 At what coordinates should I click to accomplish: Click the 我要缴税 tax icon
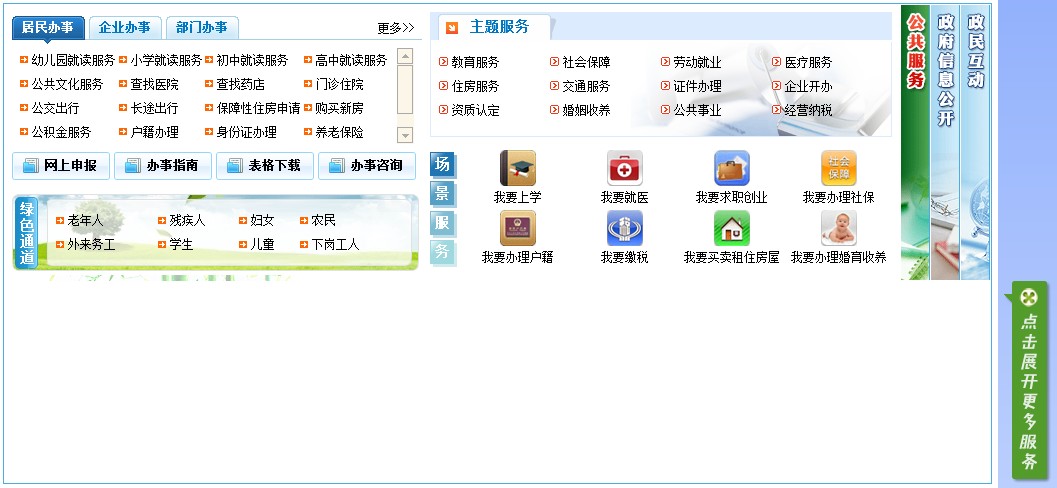(624, 228)
